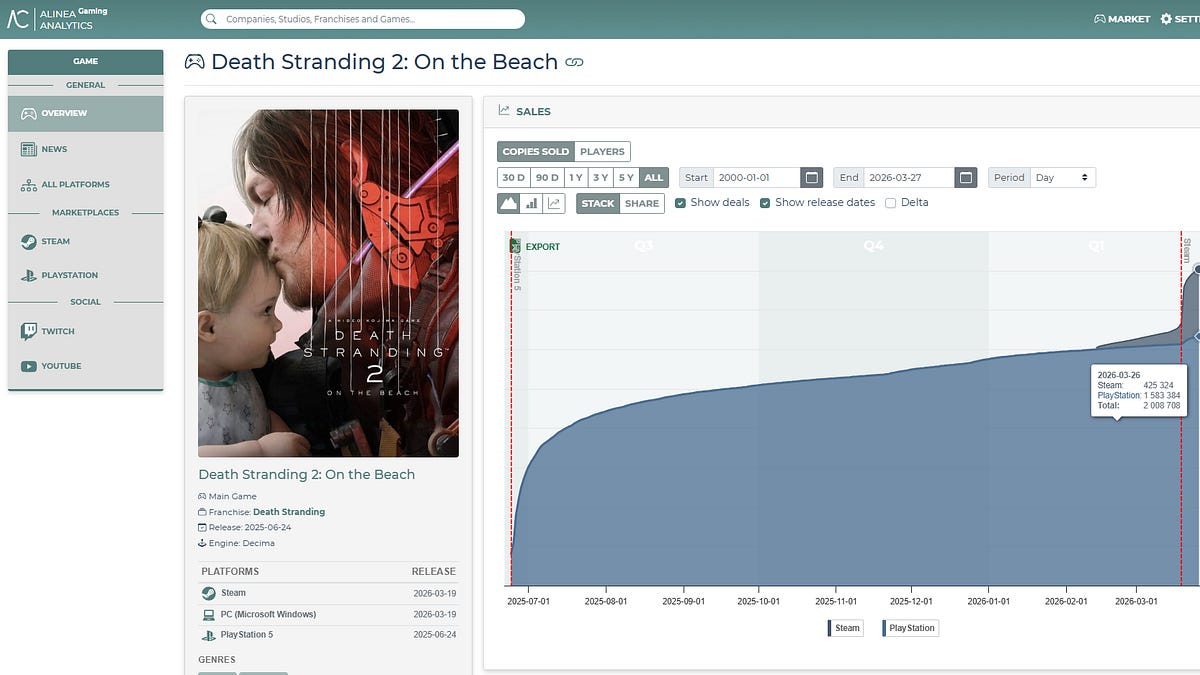The image size is (1200, 675).
Task: Export the sales chart to Excel
Action: pos(536,246)
